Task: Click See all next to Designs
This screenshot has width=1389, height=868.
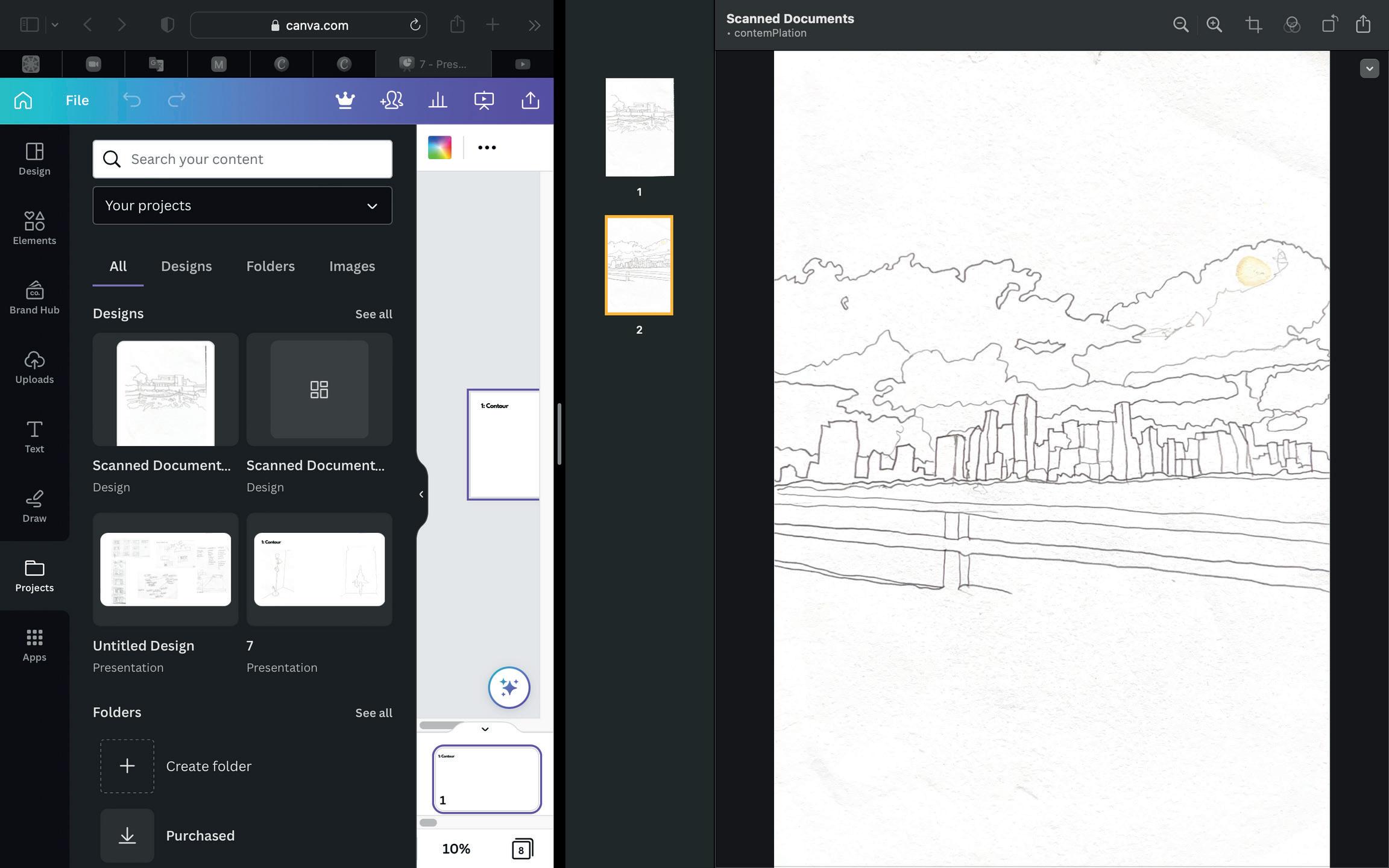Action: click(373, 314)
